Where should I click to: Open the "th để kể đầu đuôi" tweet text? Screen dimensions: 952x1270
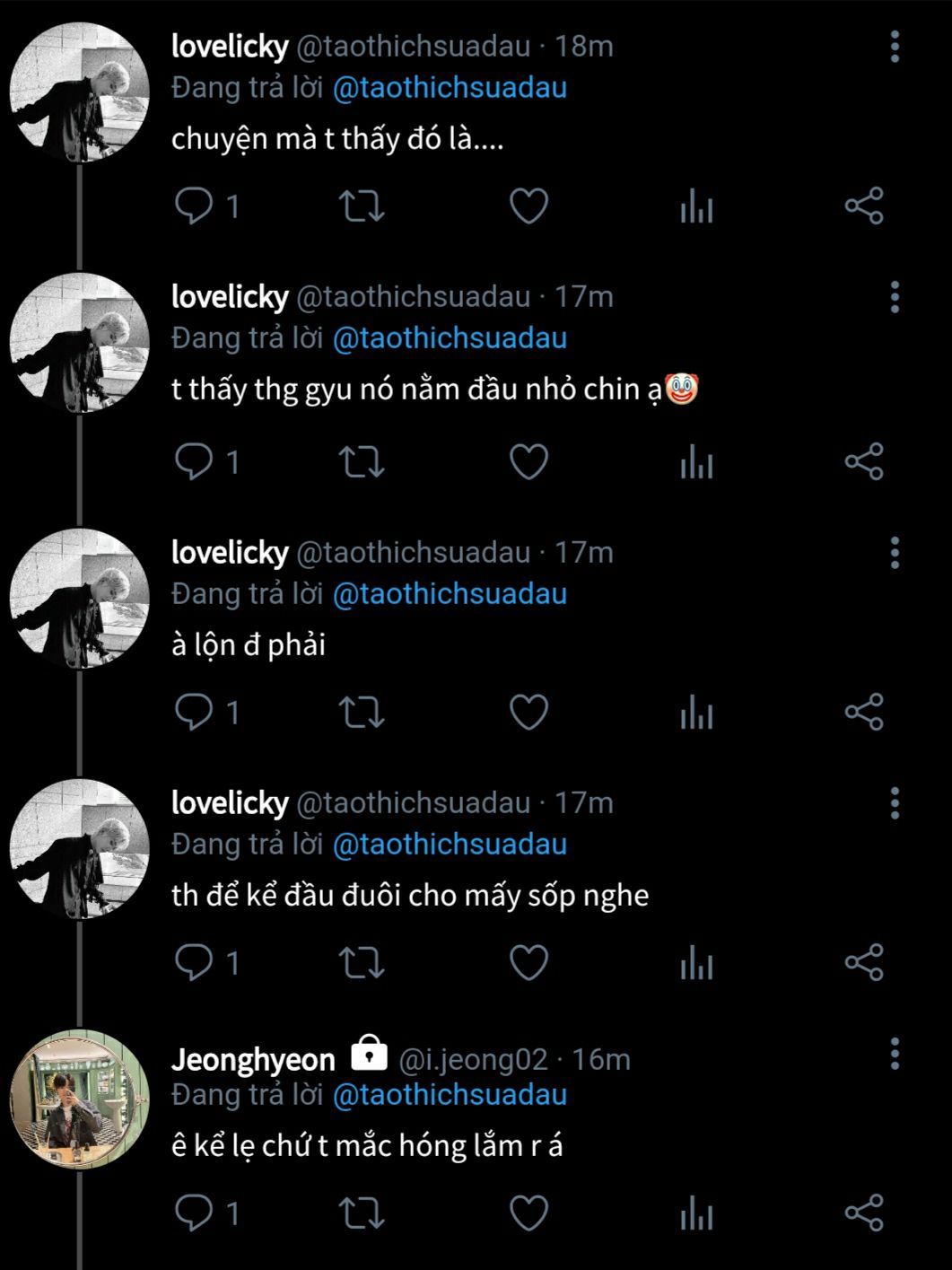(410, 896)
